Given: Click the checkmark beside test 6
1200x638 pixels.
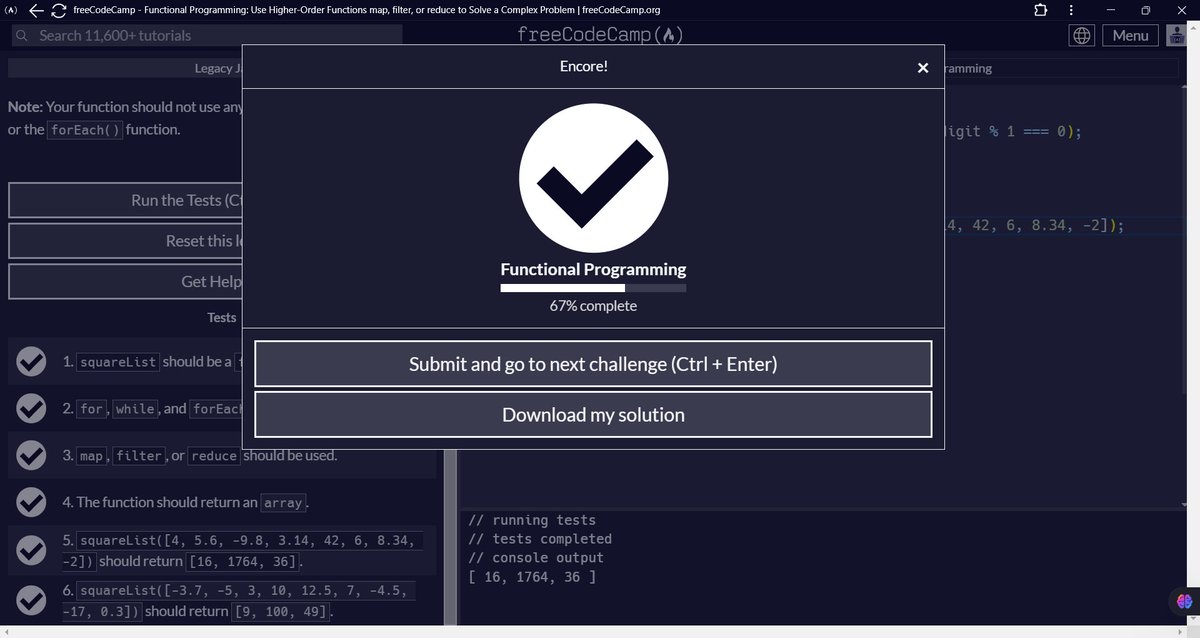Looking at the screenshot, I should [30, 598].
